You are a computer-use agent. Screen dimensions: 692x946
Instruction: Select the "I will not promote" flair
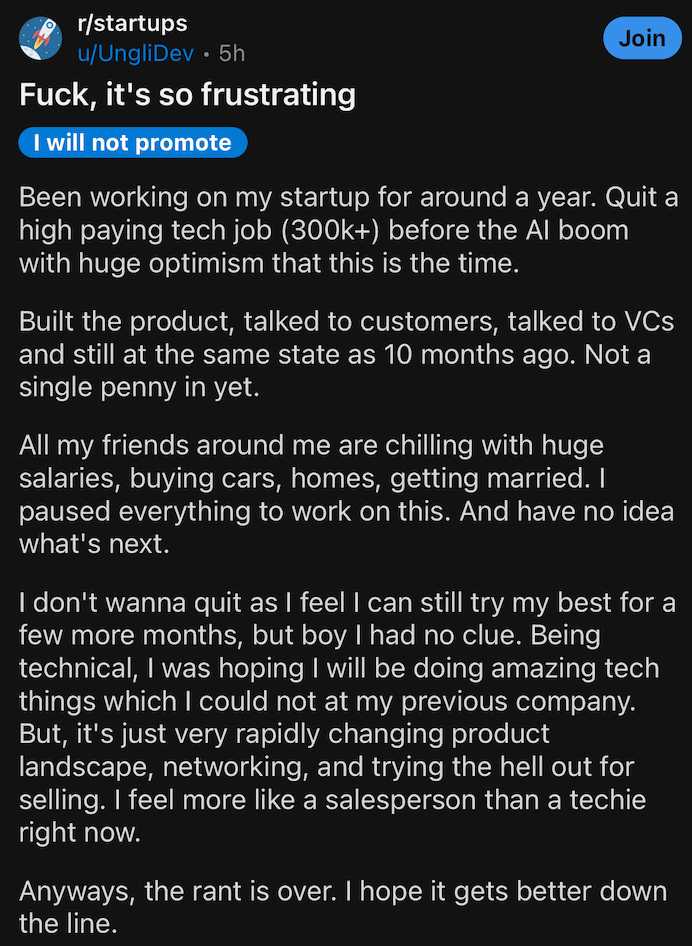click(x=132, y=143)
